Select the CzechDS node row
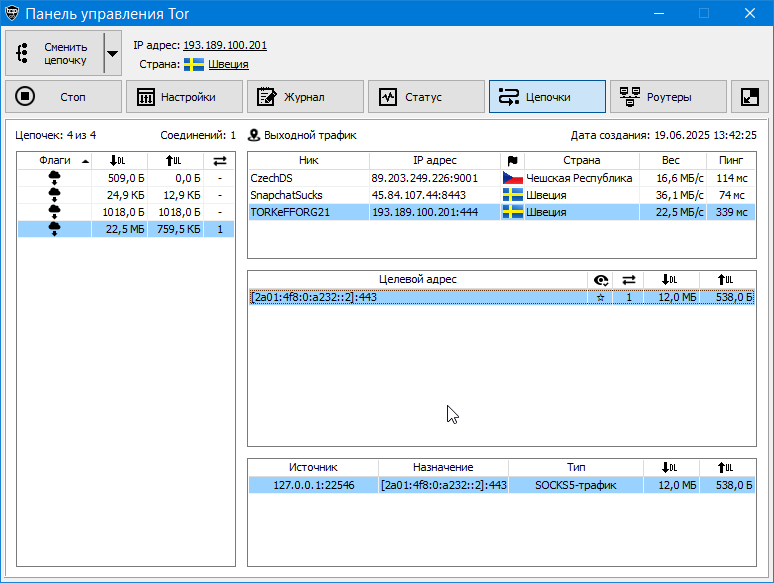The image size is (774, 583). pyautogui.click(x=502, y=178)
